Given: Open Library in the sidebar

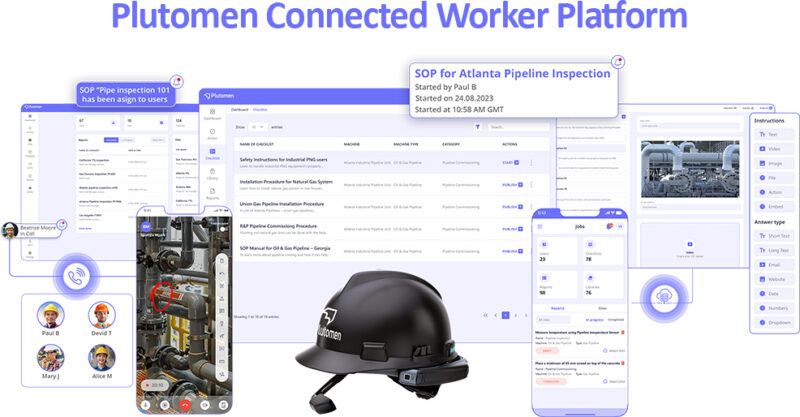Looking at the screenshot, I should [212, 174].
